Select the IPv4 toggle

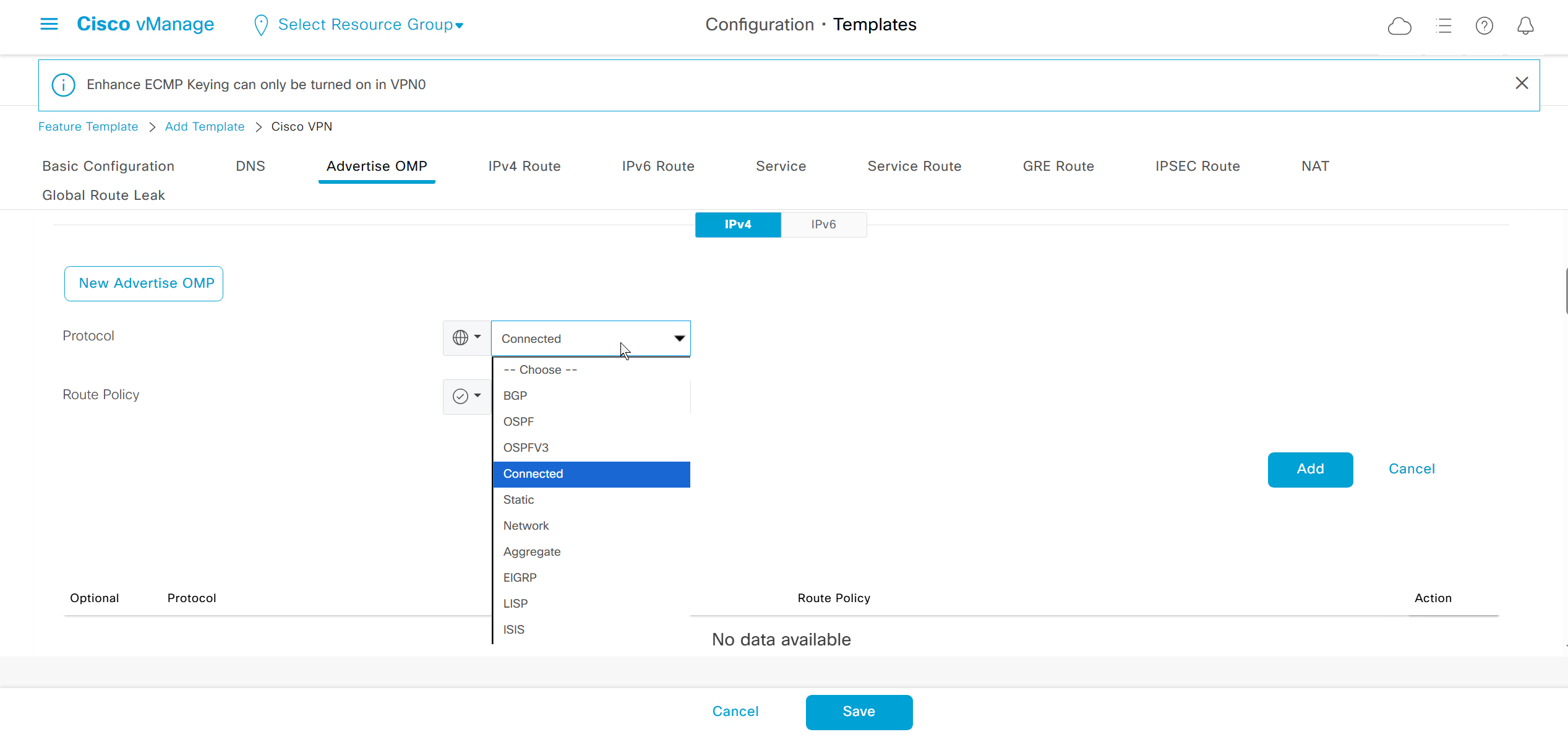pyautogui.click(x=737, y=225)
